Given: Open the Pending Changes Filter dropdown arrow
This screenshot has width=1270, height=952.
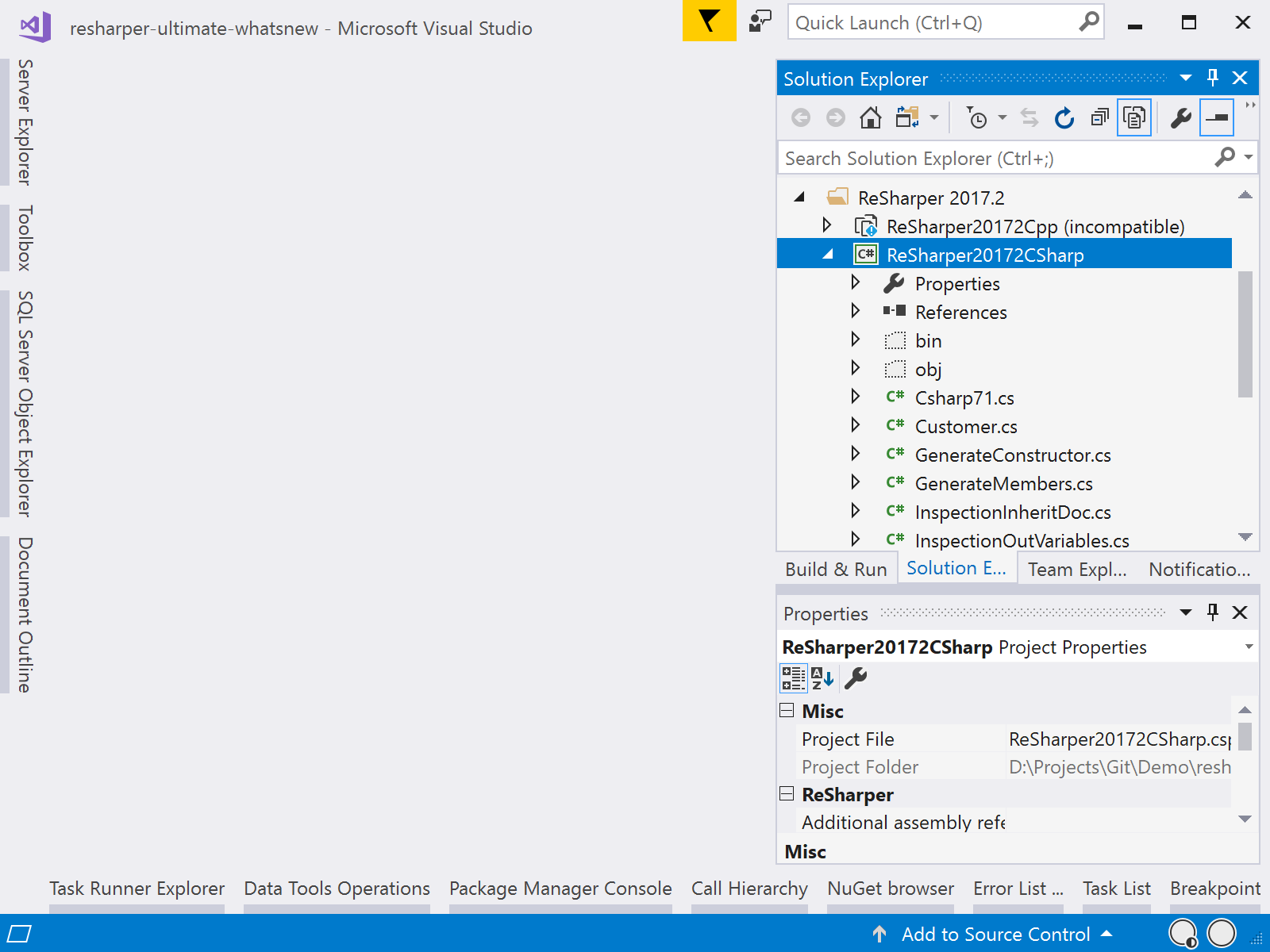Looking at the screenshot, I should click(1003, 118).
